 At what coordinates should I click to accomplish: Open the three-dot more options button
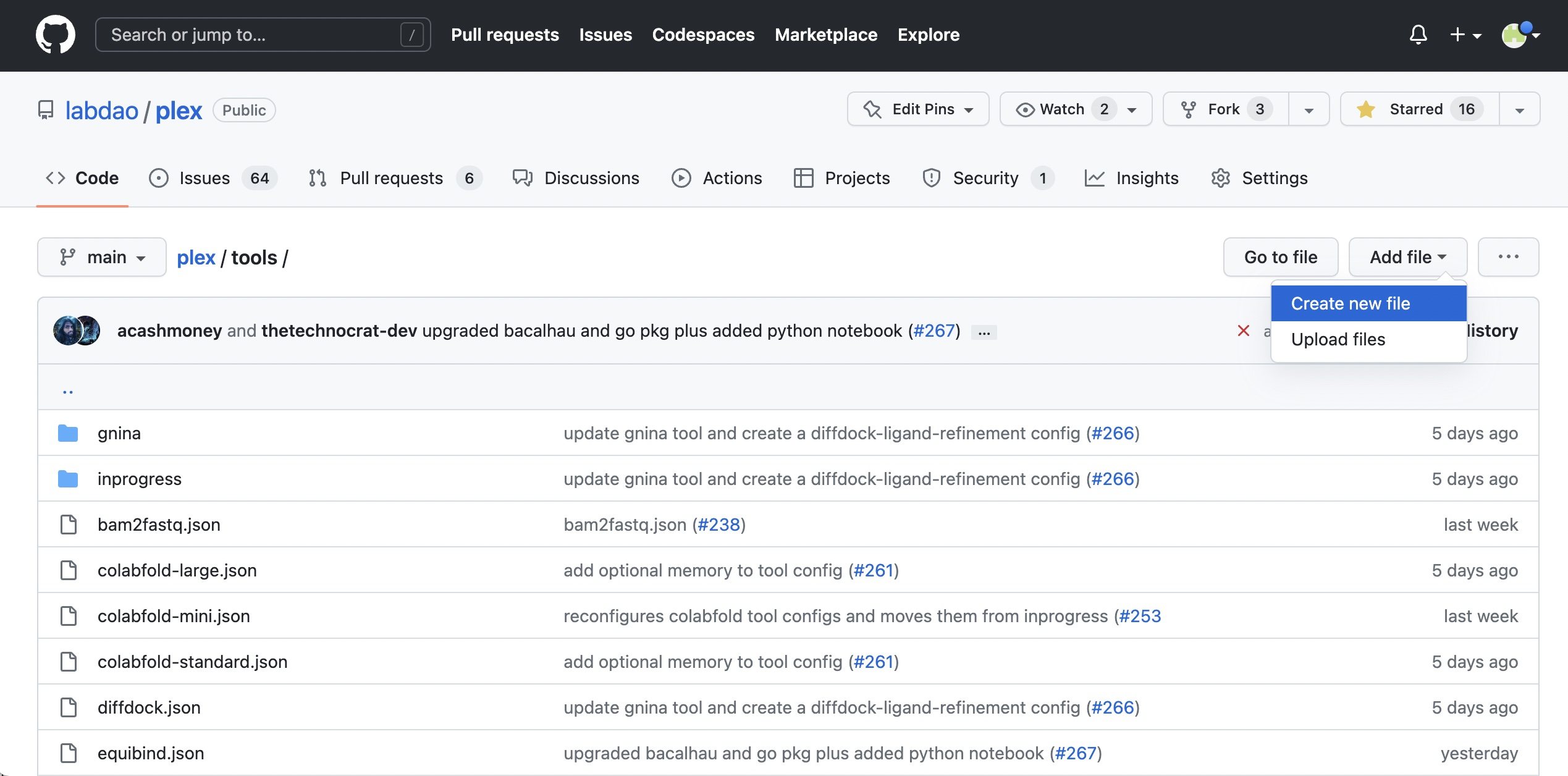coord(1509,257)
